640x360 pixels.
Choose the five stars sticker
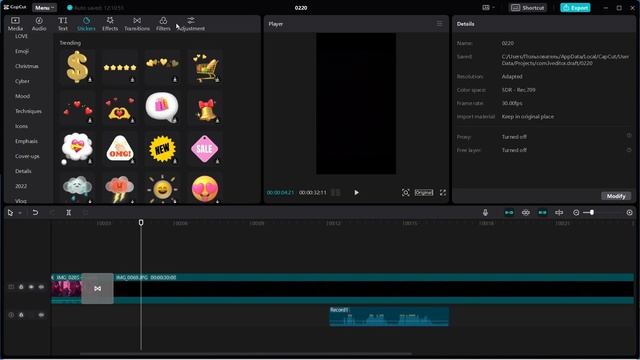tap(120, 67)
